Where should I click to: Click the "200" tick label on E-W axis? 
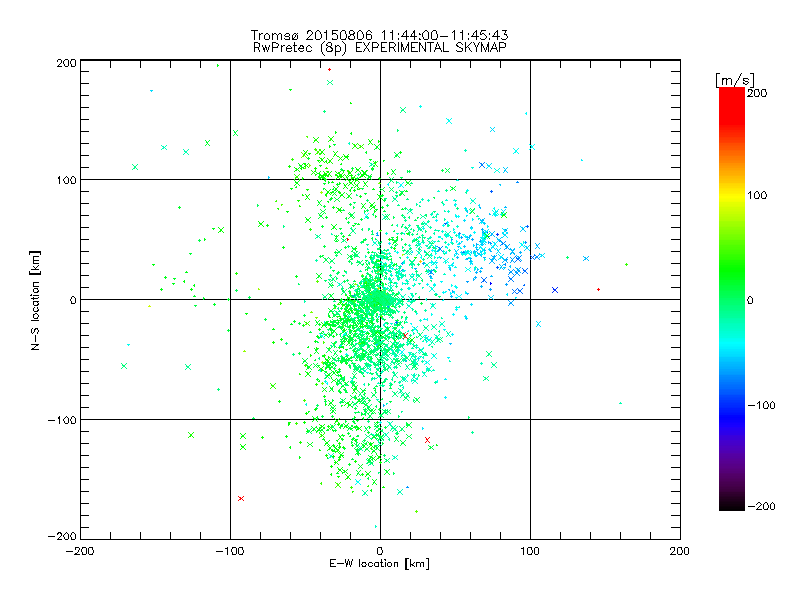[680, 551]
